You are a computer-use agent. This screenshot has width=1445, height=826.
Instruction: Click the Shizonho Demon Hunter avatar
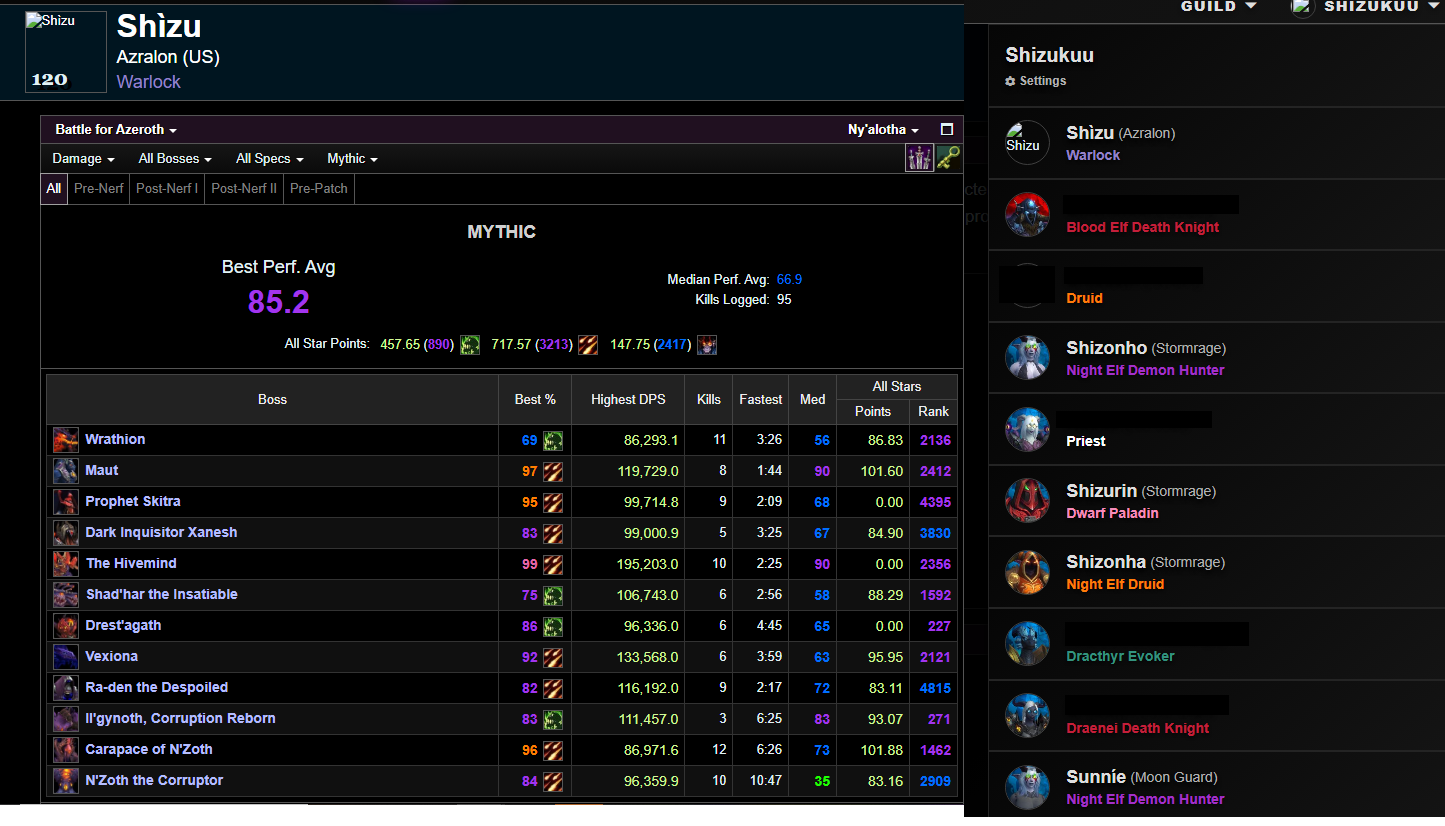(x=1028, y=358)
